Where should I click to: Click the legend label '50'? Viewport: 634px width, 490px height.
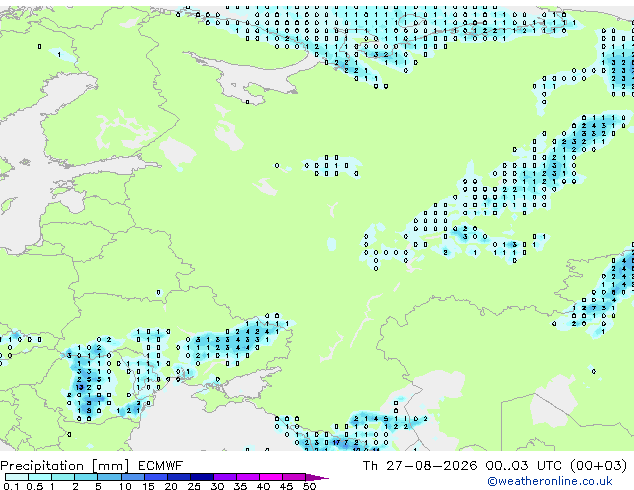[309, 486]
